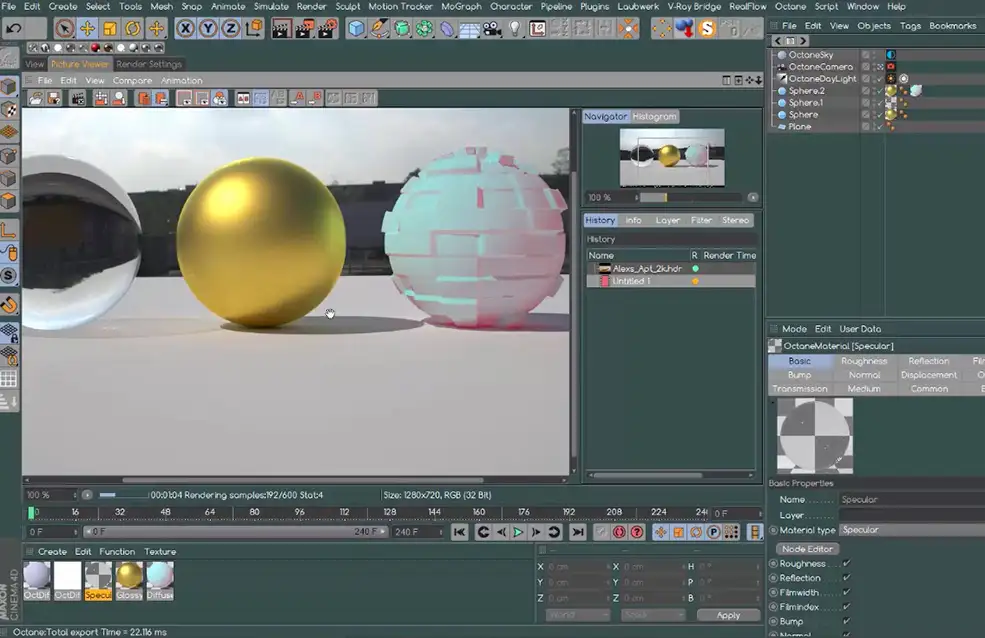The height and width of the screenshot is (638, 985).
Task: Toggle Bump checkbox
Action: (x=846, y=621)
